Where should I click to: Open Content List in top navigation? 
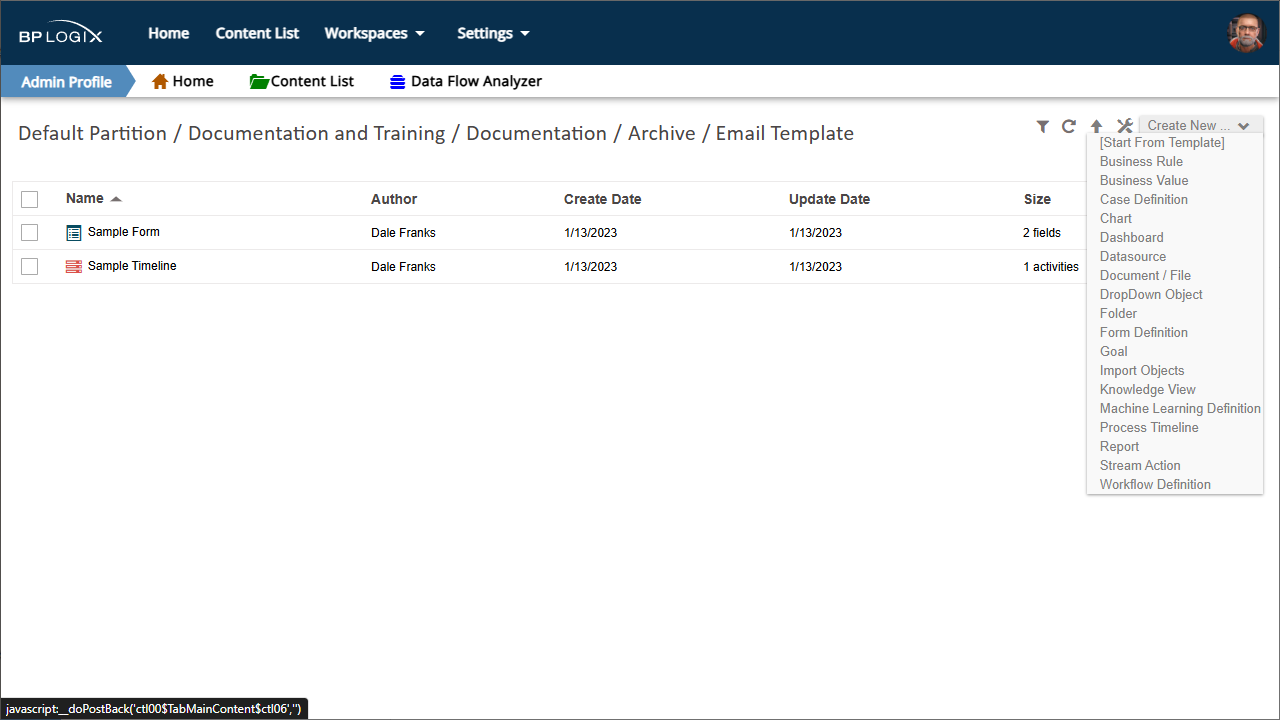tap(257, 33)
